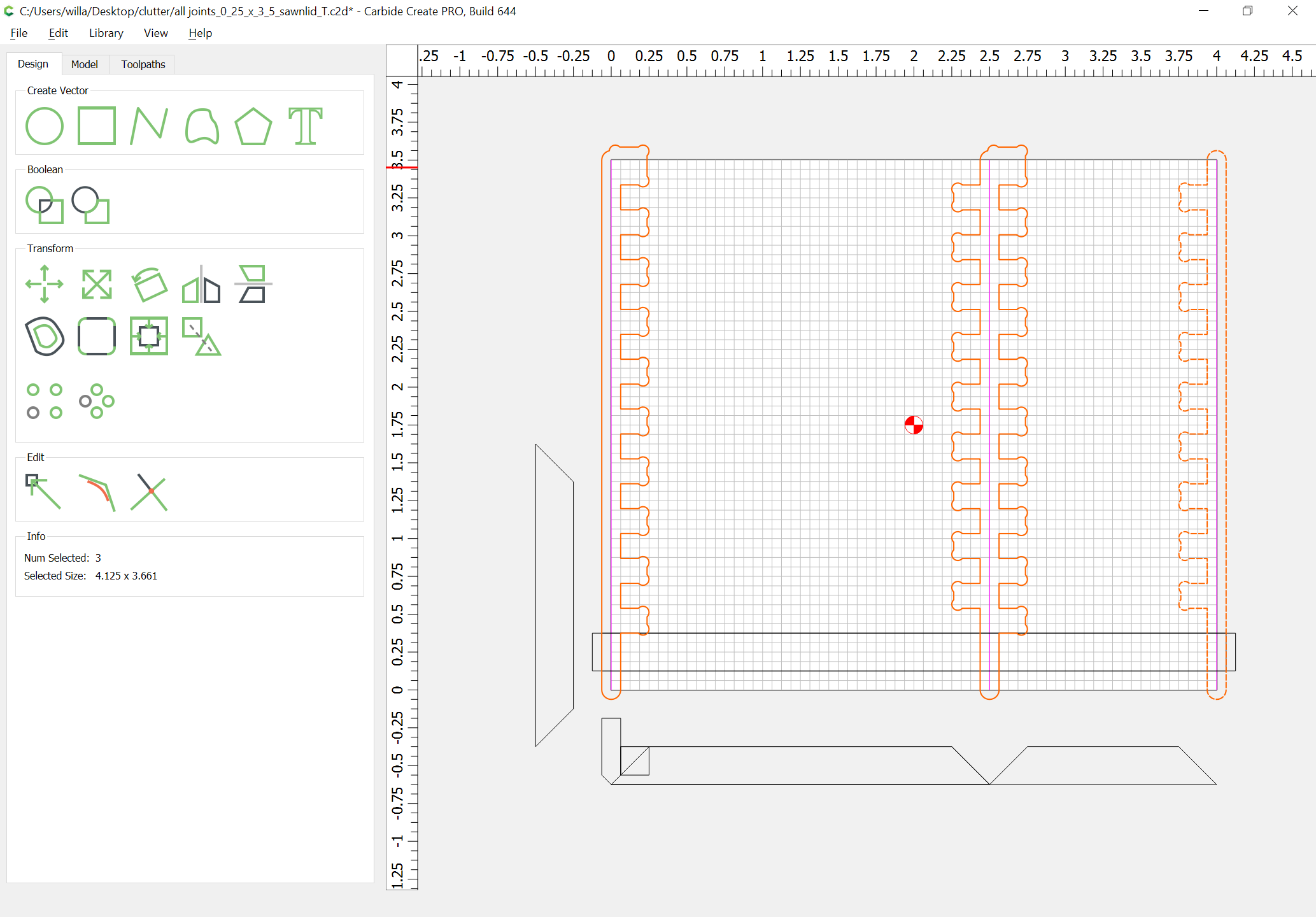Viewport: 1316px width, 917px height.
Task: Select the parallelogram shape left of the grid
Action: pos(555,595)
